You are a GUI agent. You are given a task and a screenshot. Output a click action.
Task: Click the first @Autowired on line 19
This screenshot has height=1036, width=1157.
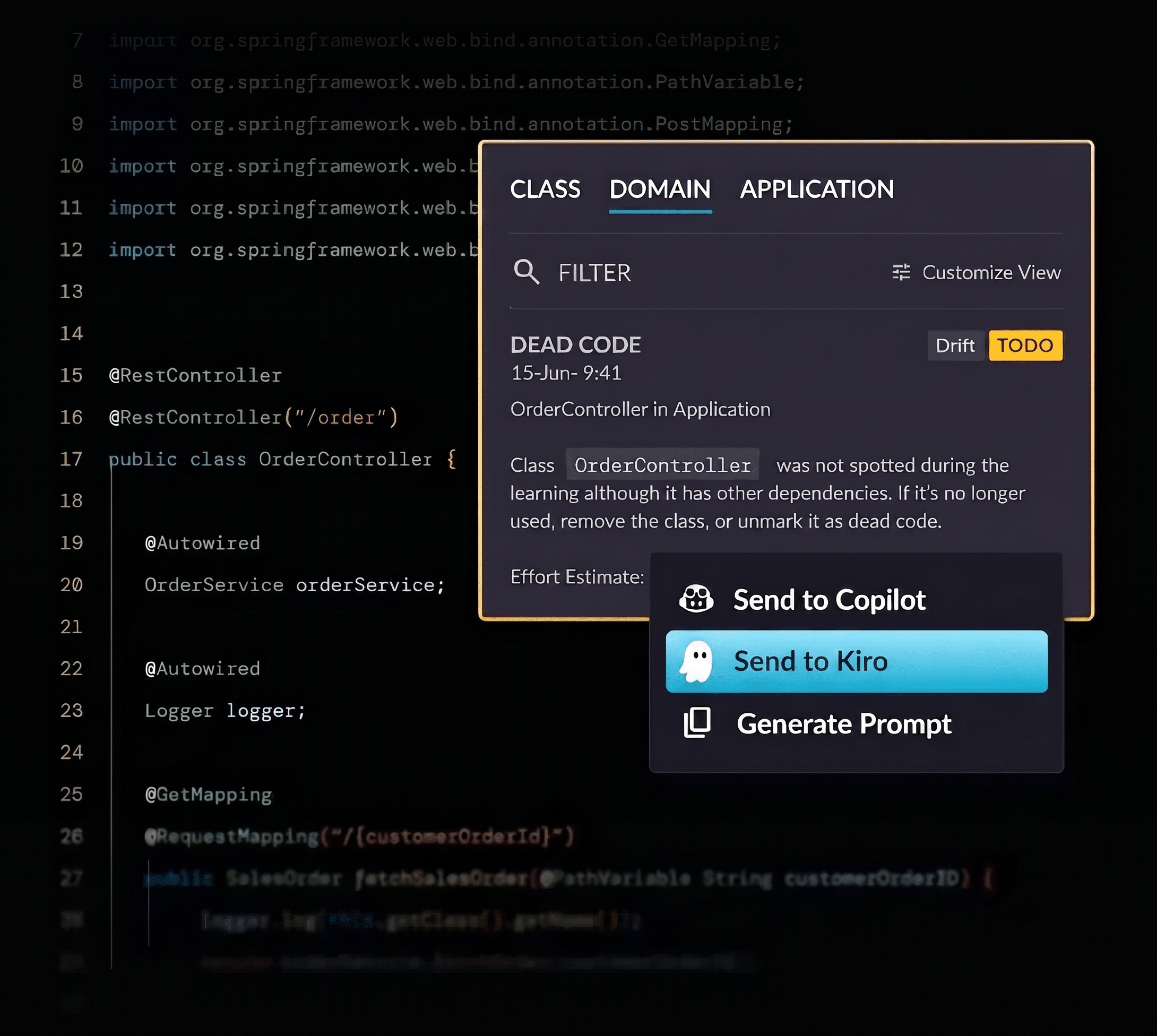(x=203, y=543)
